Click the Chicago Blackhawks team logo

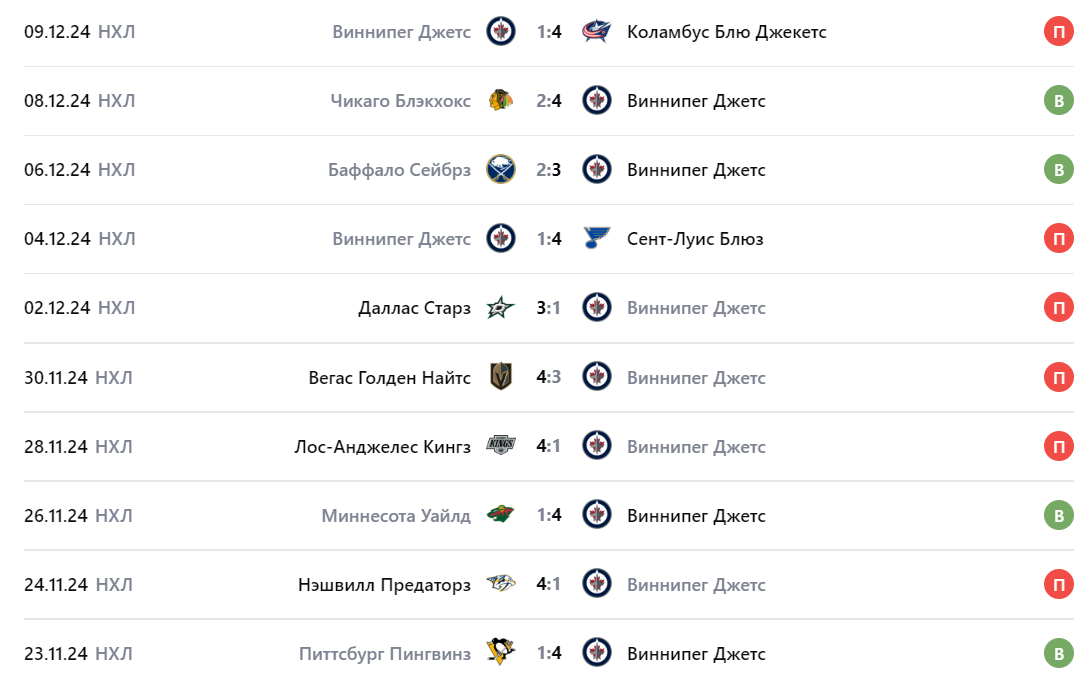pyautogui.click(x=501, y=101)
